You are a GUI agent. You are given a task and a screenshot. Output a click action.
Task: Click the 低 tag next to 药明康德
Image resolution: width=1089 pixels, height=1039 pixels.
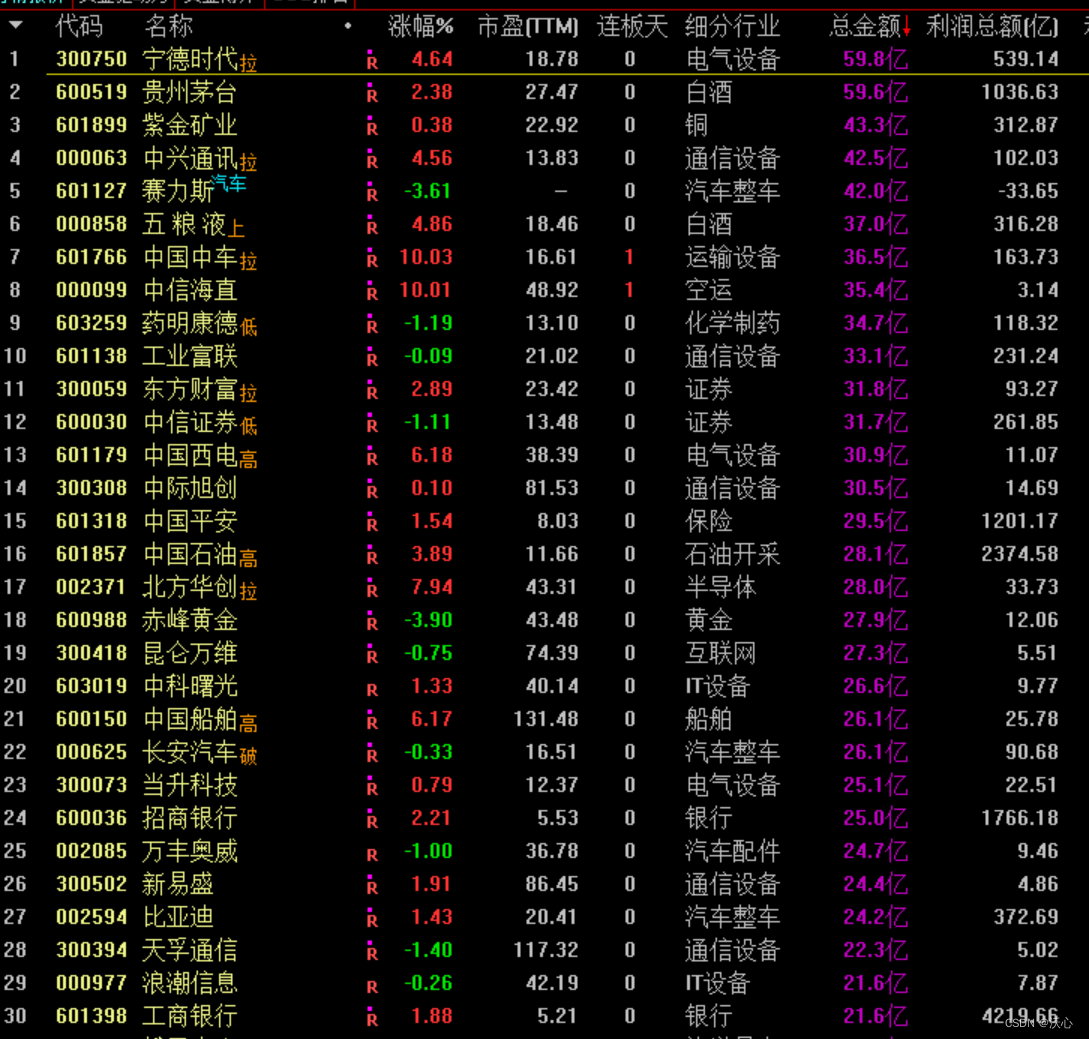click(248, 327)
